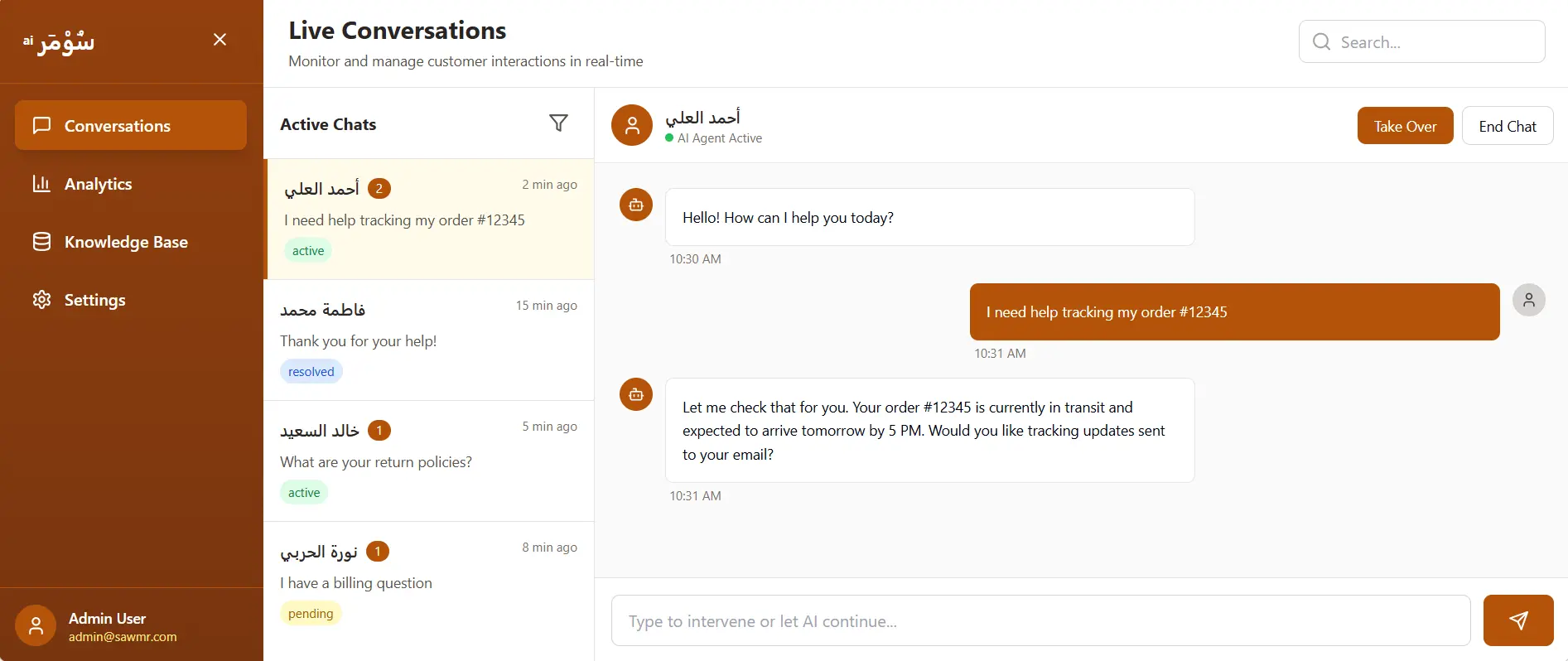Open the Knowledge Base database icon
Image resolution: width=1568 pixels, height=661 pixels.
[x=42, y=241]
